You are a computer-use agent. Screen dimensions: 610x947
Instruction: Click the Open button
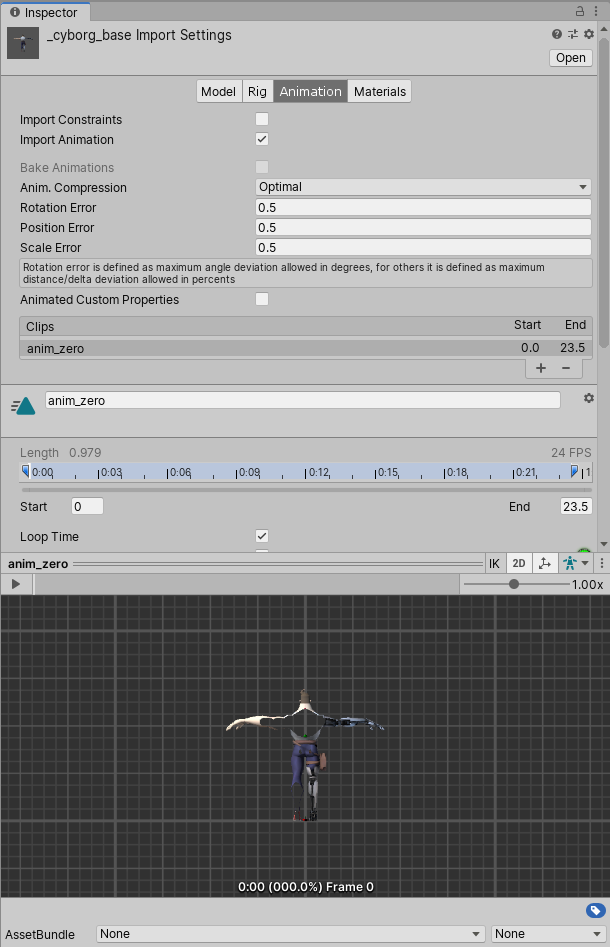[x=571, y=58]
